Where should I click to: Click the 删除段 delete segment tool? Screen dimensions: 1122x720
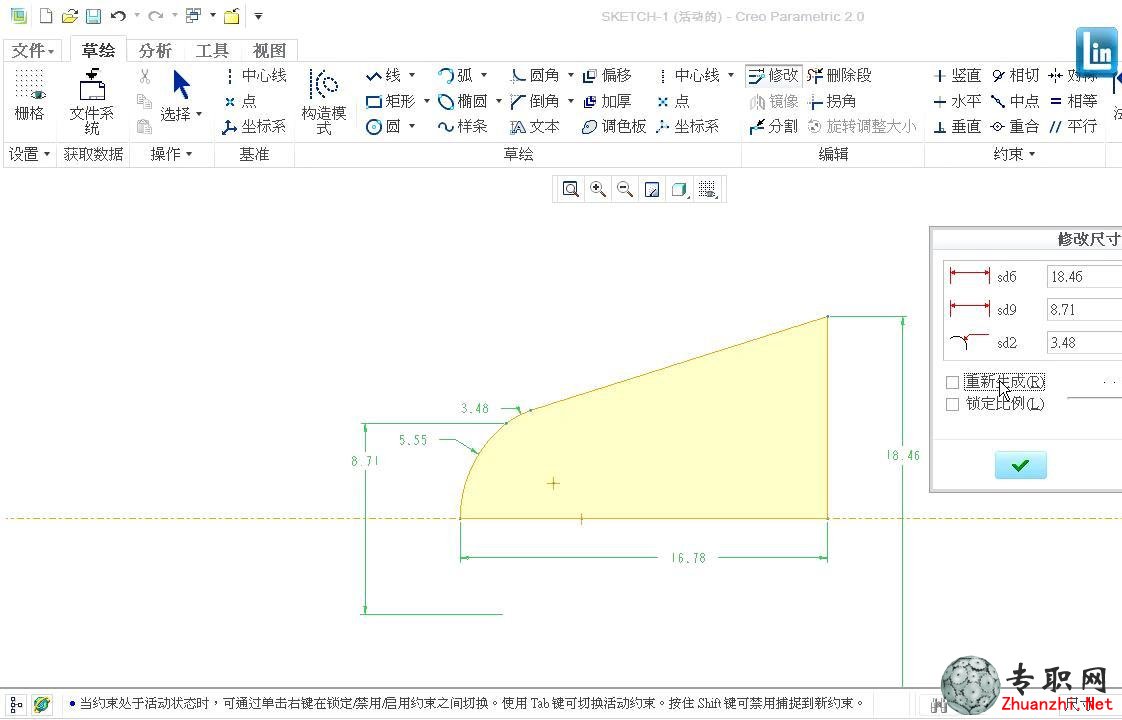tap(839, 75)
